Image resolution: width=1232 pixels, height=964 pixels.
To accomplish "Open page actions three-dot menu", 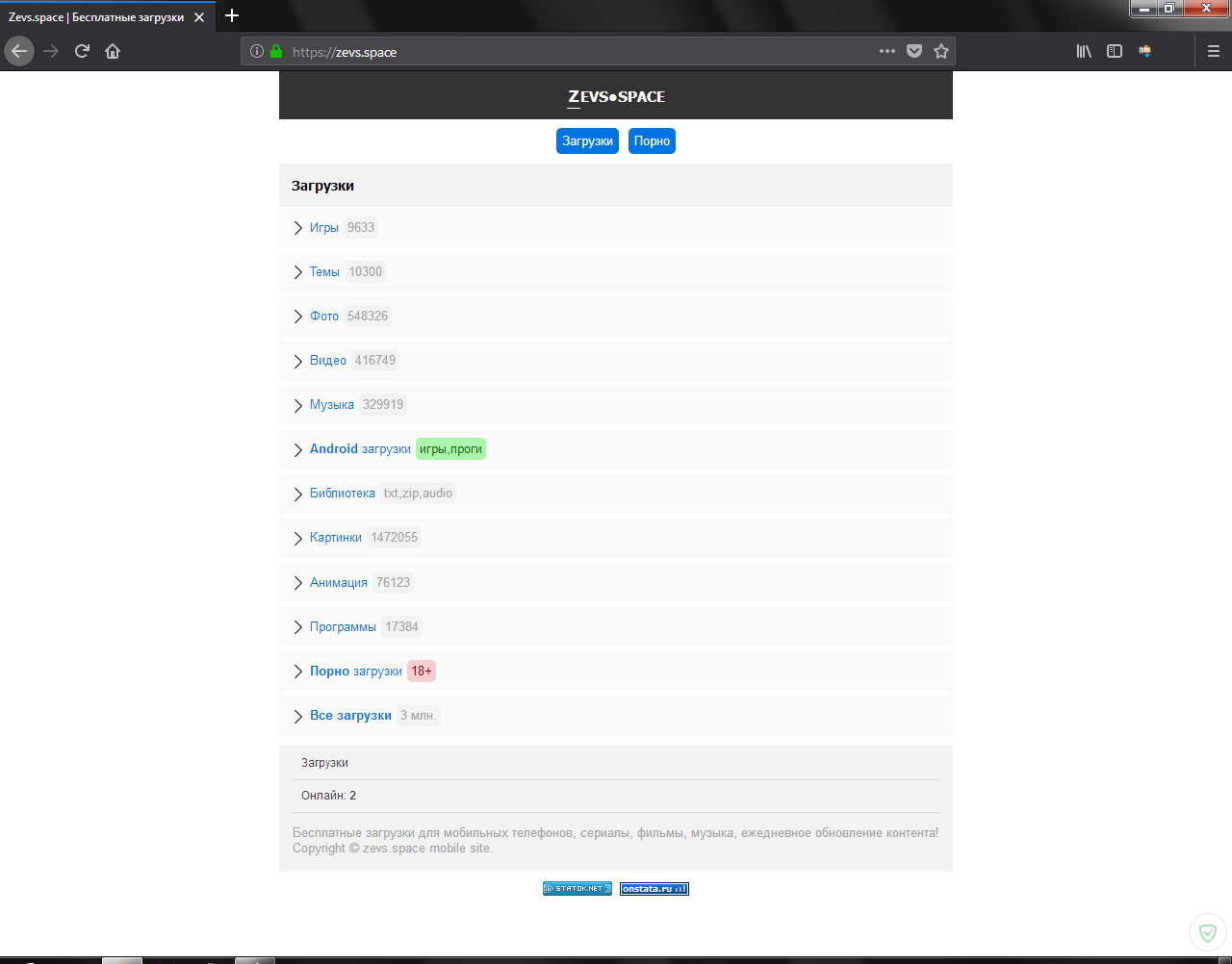I will (886, 51).
